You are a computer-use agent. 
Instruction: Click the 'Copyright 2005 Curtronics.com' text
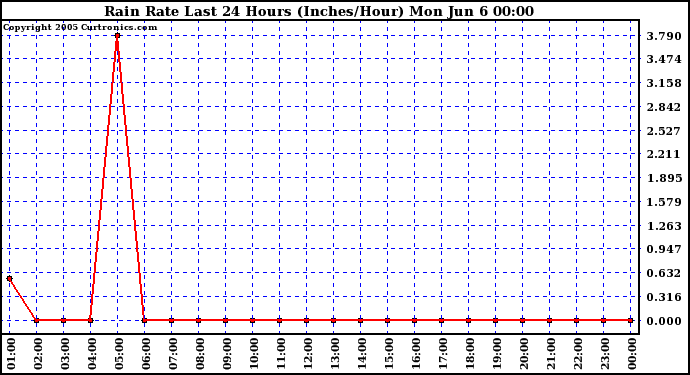coord(80,27)
